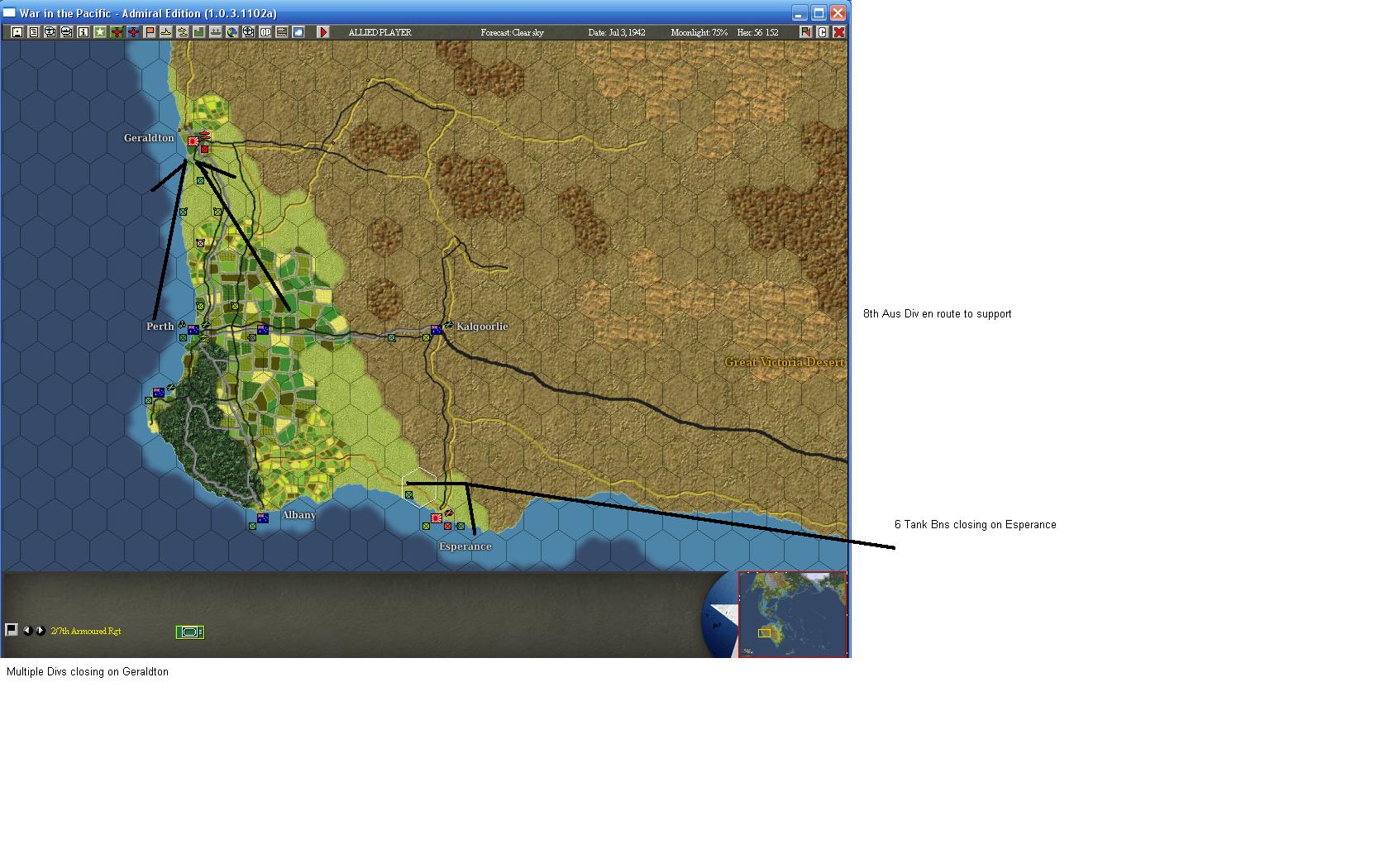Screen dimensions: 1389x868
Task: Click the world minimap thumbnail
Action: pyautogui.click(x=792, y=613)
